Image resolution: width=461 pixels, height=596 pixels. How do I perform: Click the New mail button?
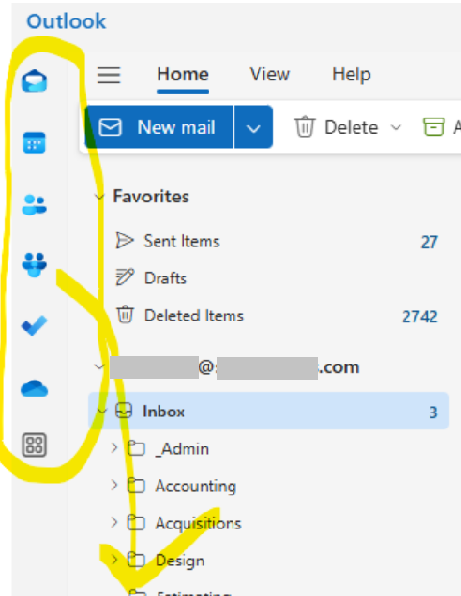(159, 127)
